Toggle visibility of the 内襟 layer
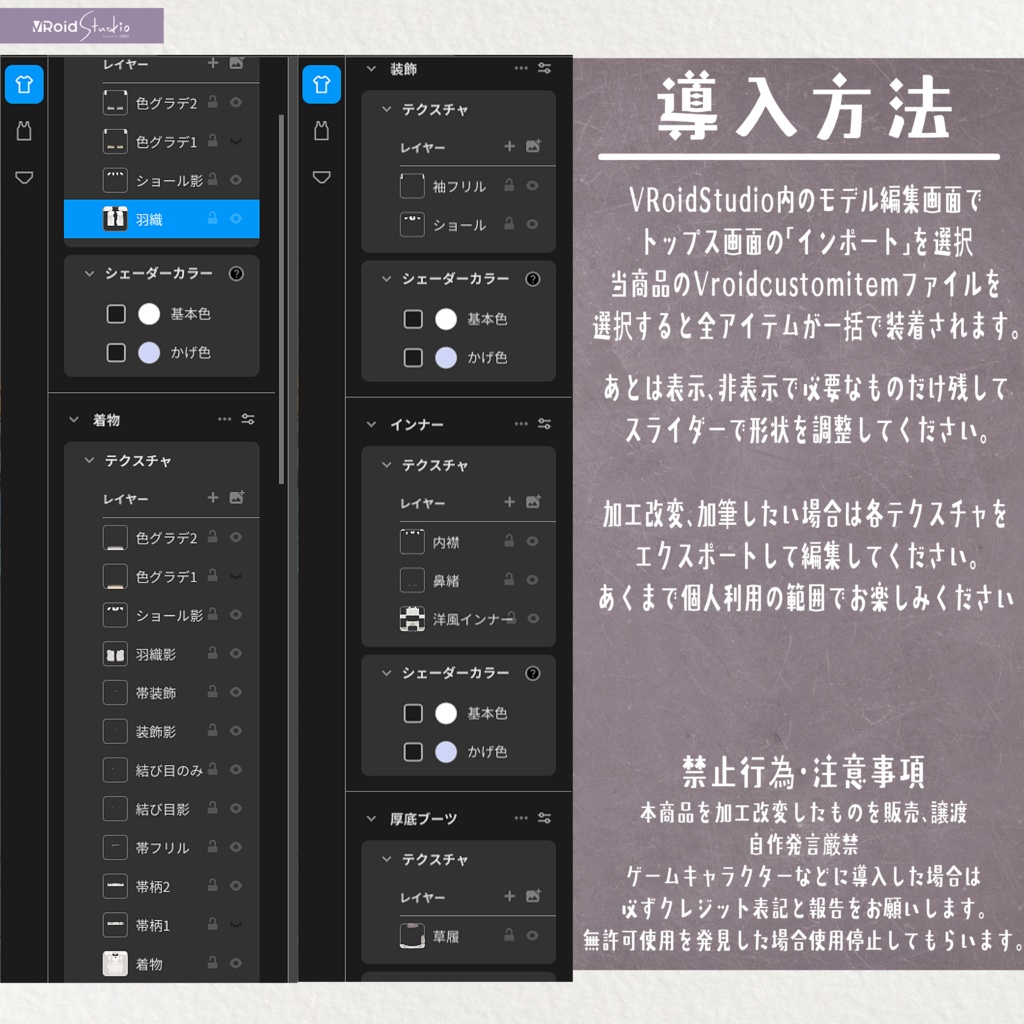Image resolution: width=1024 pixels, height=1024 pixels. (532, 541)
